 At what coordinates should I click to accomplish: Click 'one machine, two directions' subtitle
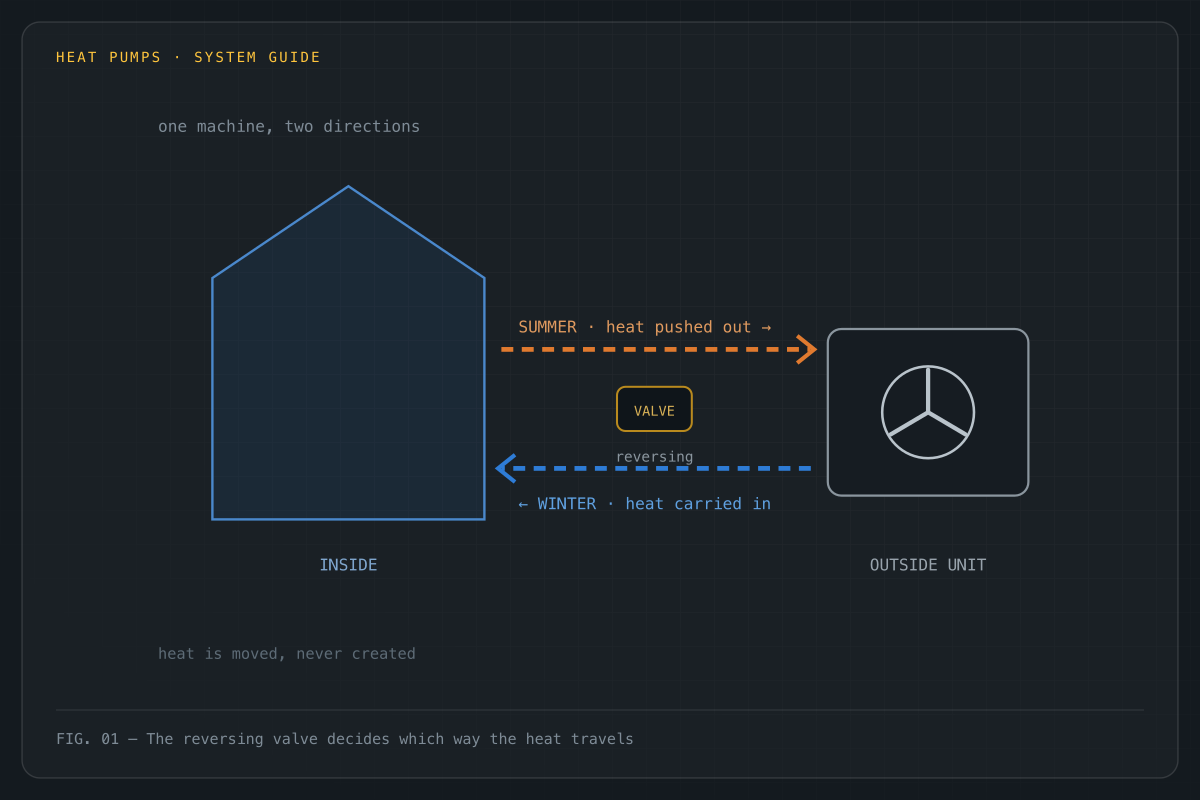pyautogui.click(x=289, y=127)
